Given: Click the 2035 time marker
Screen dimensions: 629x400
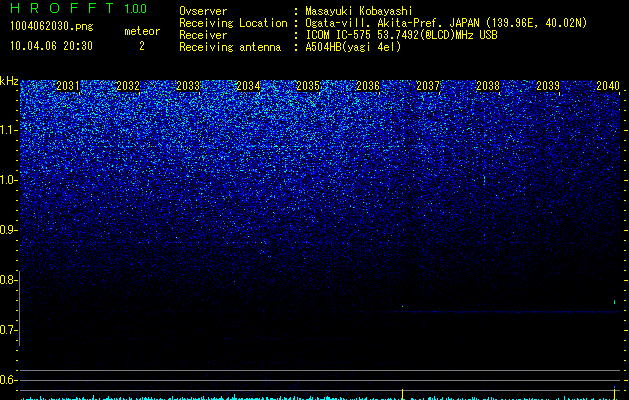Looking at the screenshot, I should 308,86.
